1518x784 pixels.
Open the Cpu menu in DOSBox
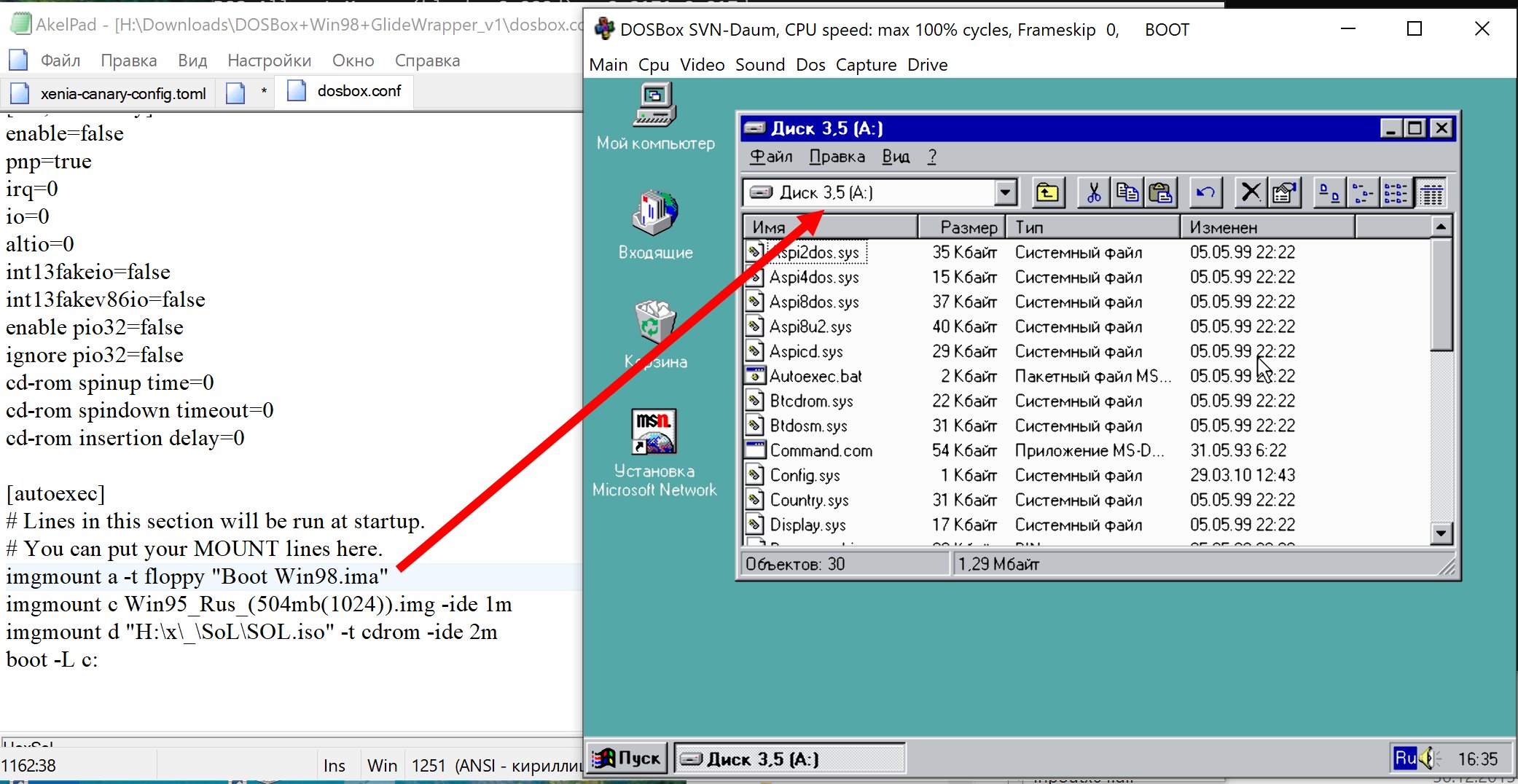pyautogui.click(x=653, y=64)
